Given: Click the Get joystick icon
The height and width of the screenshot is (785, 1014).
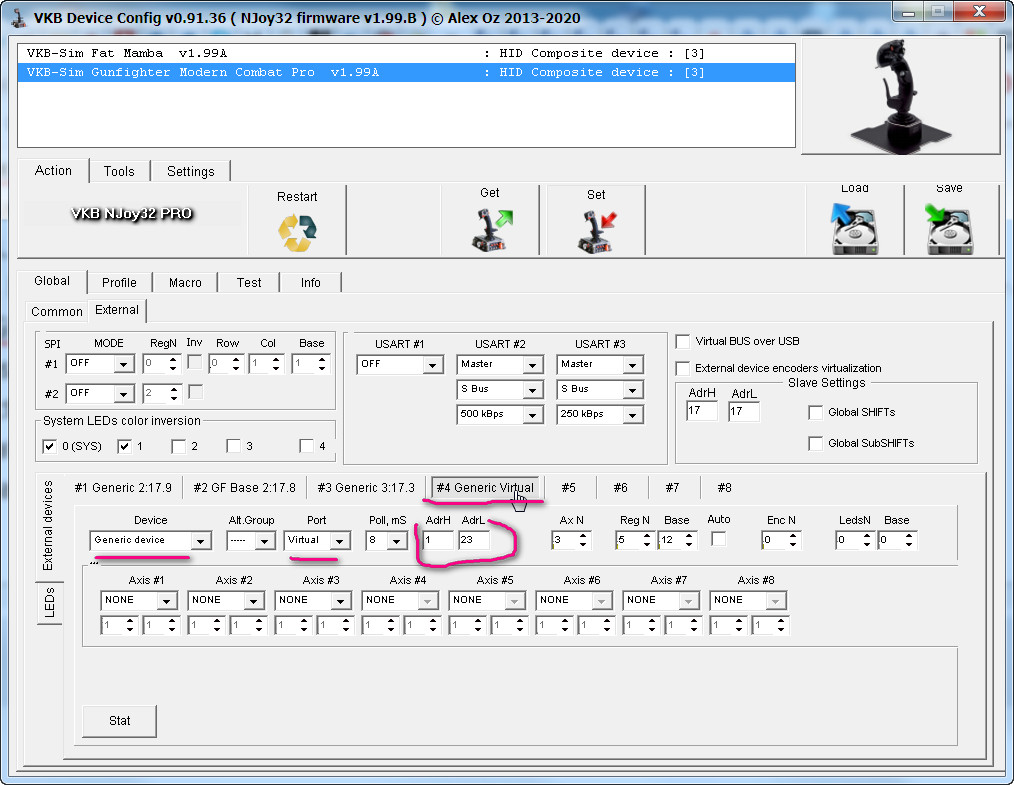Looking at the screenshot, I should 490,229.
